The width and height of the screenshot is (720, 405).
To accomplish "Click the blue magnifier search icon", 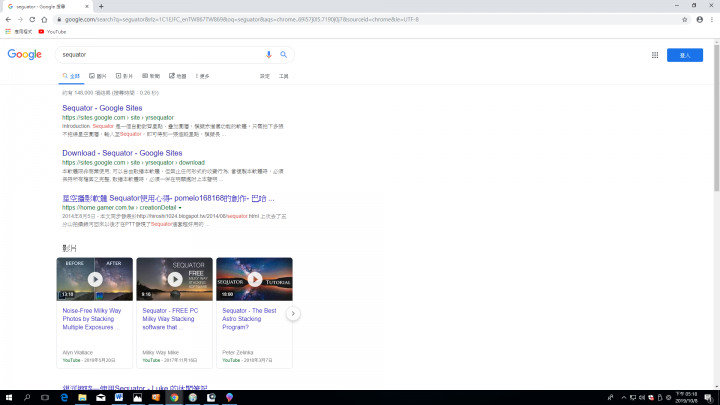I will pos(284,55).
